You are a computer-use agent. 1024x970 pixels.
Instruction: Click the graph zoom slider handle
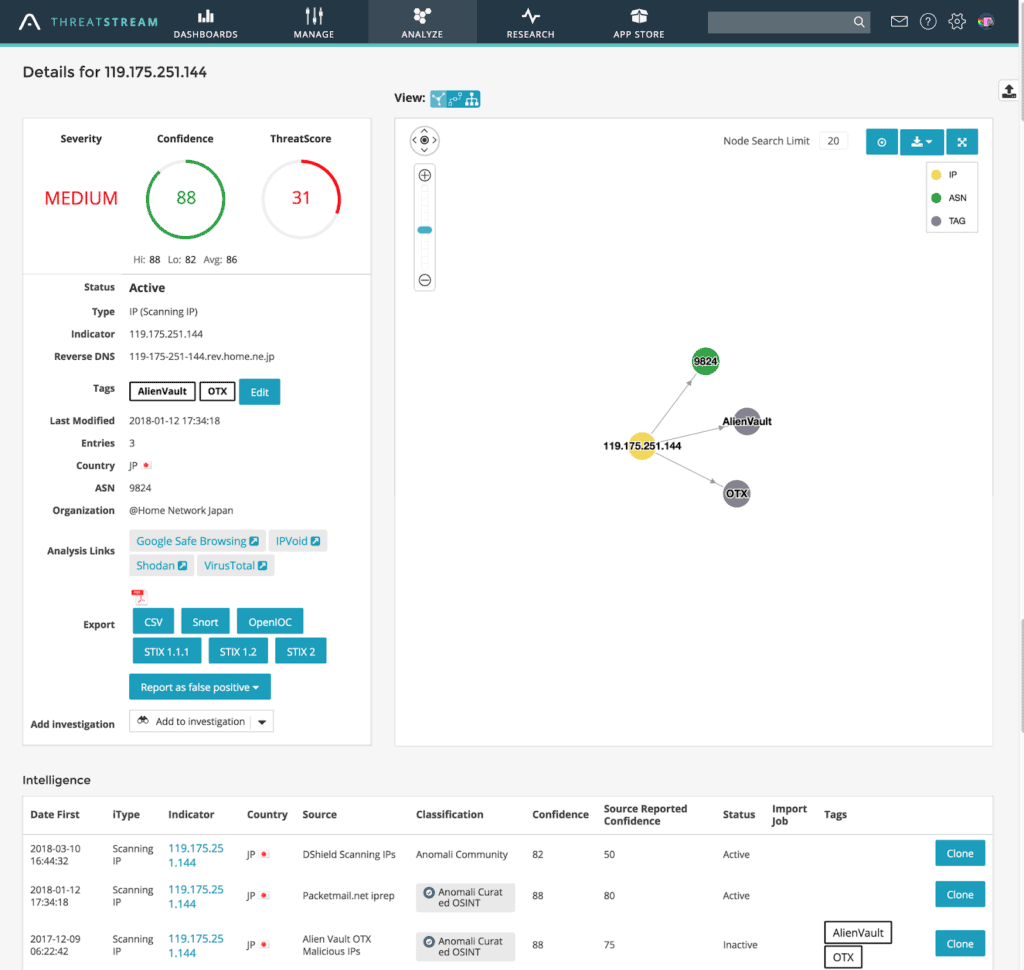(424, 230)
